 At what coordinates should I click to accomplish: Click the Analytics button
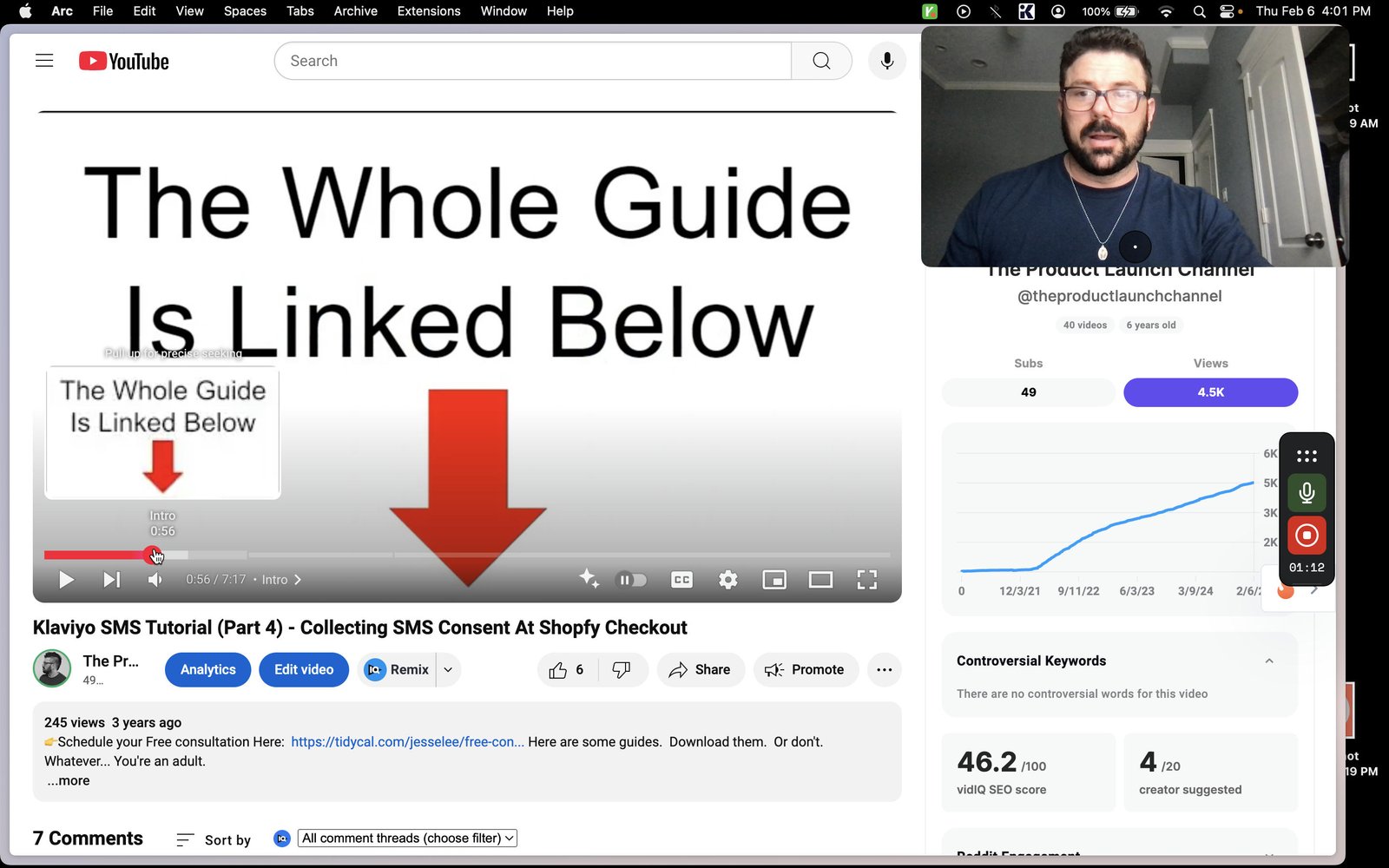click(208, 670)
